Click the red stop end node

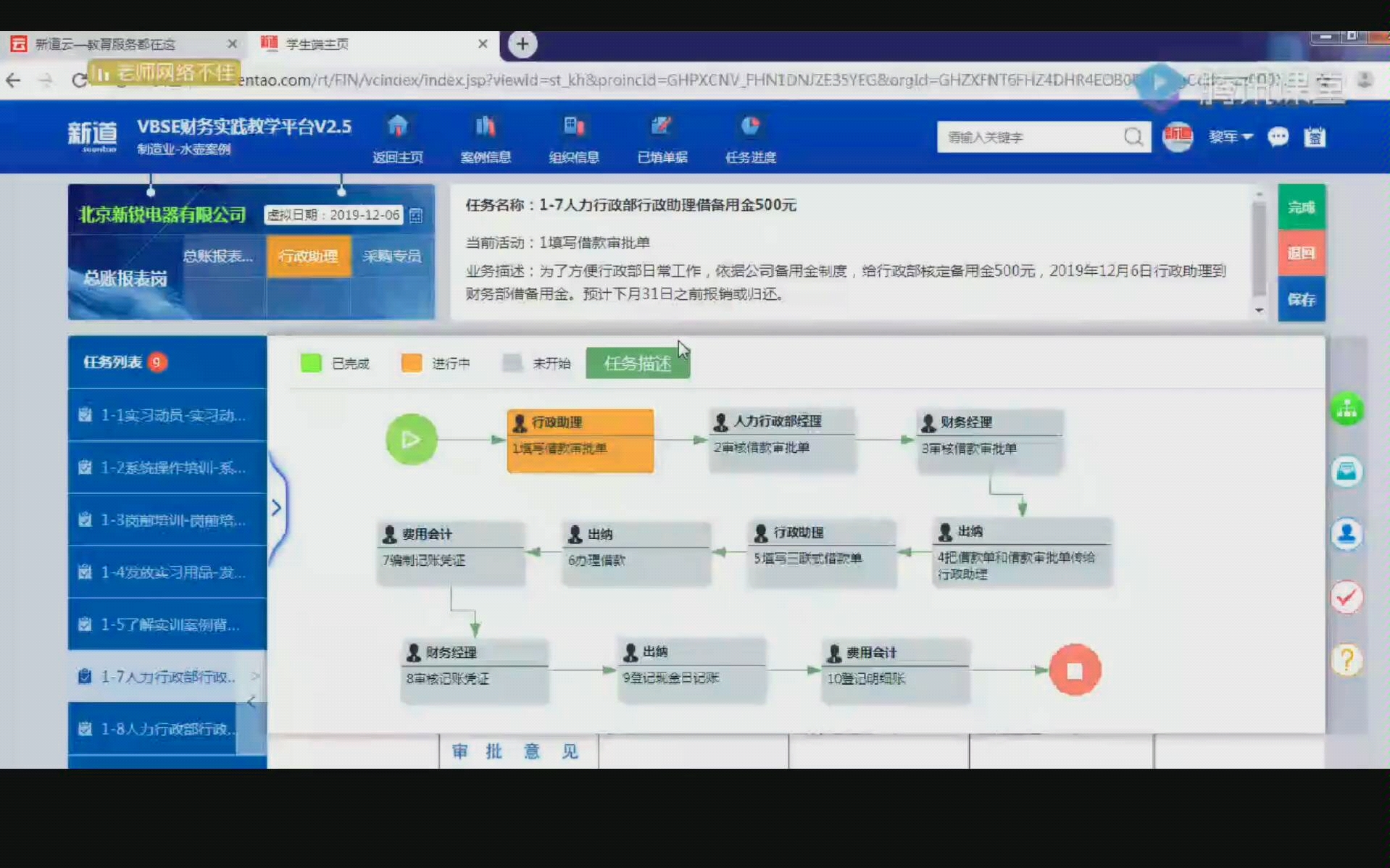[x=1075, y=670]
